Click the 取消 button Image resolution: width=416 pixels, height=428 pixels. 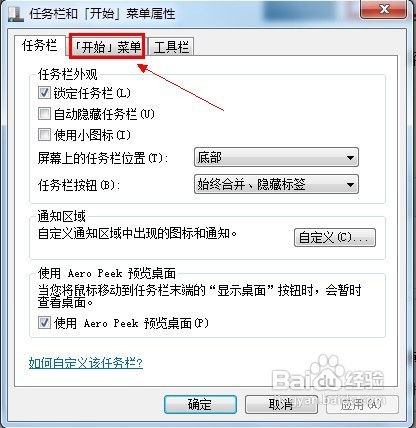[281, 404]
